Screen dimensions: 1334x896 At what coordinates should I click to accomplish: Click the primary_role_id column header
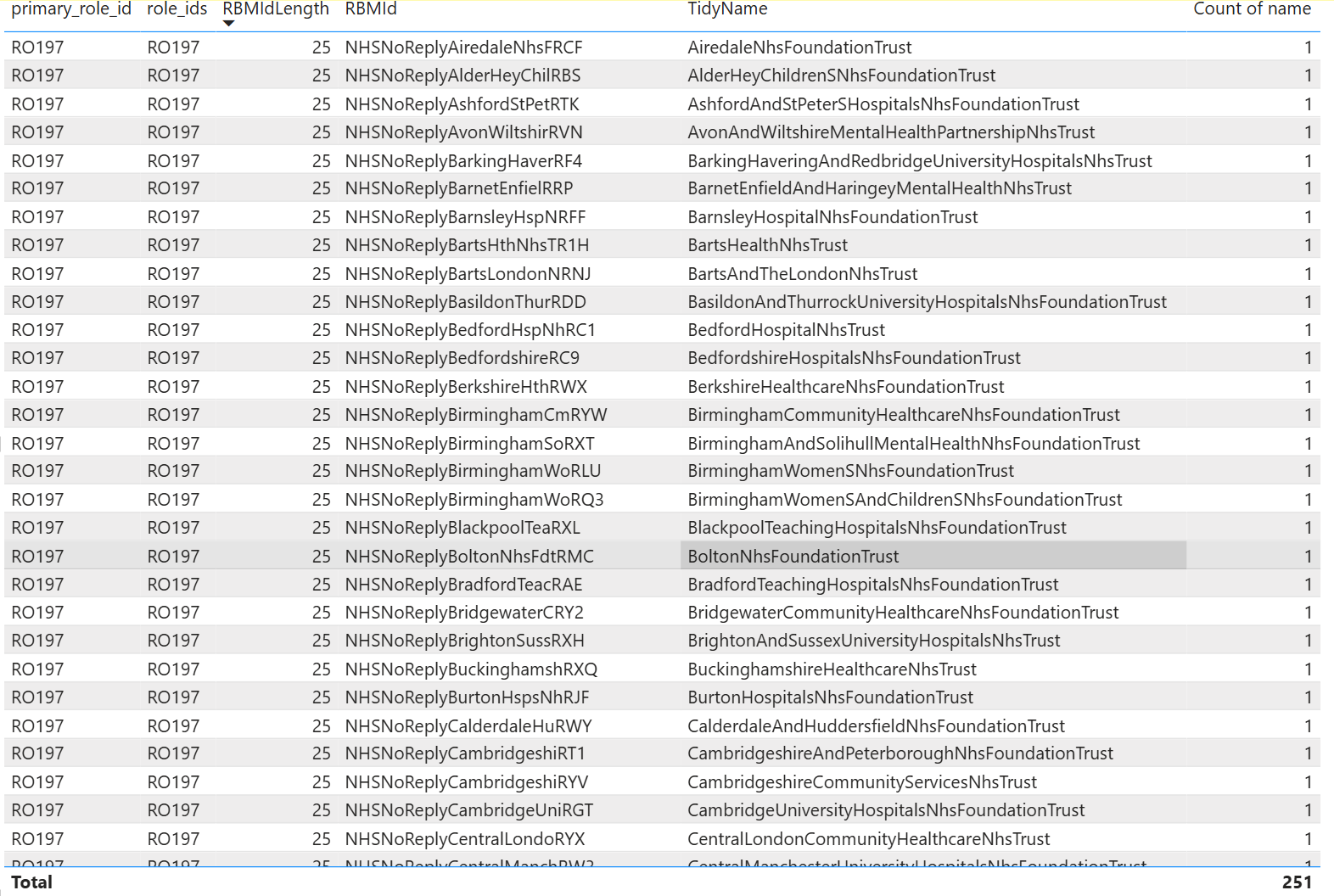pos(71,8)
